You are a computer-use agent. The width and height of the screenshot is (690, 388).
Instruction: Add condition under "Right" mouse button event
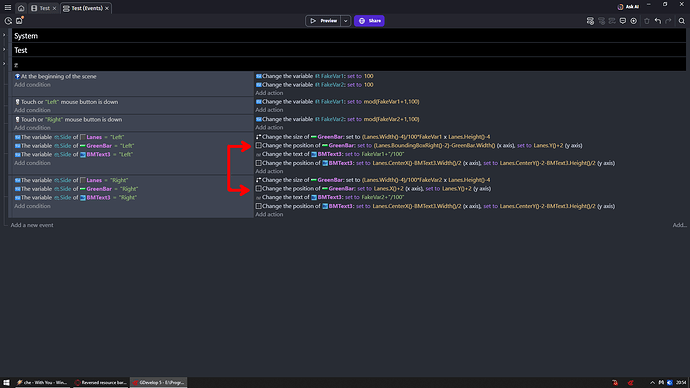pos(32,128)
